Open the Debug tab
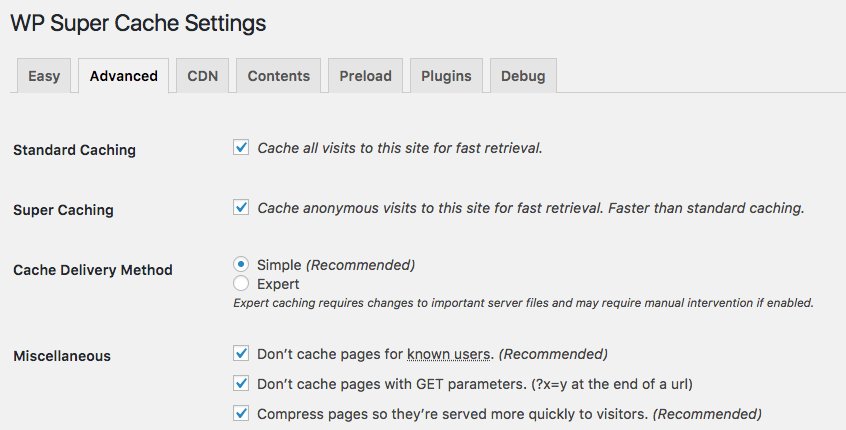The height and width of the screenshot is (430, 846). [x=523, y=76]
